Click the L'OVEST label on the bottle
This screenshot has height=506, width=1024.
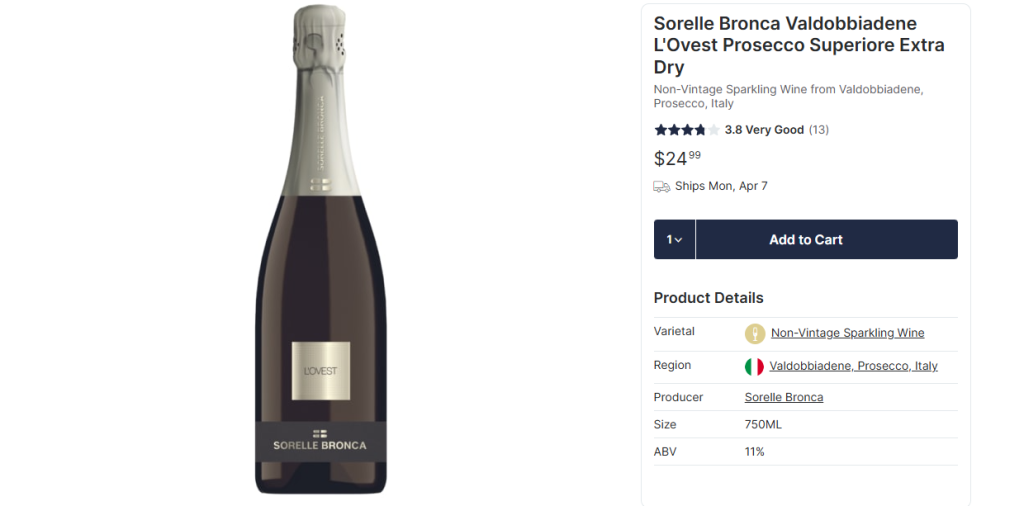click(x=321, y=371)
